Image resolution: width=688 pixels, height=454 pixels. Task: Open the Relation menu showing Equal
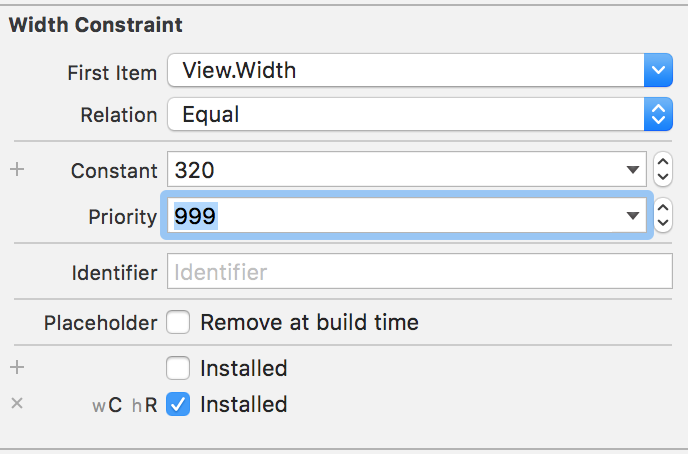coord(405,115)
